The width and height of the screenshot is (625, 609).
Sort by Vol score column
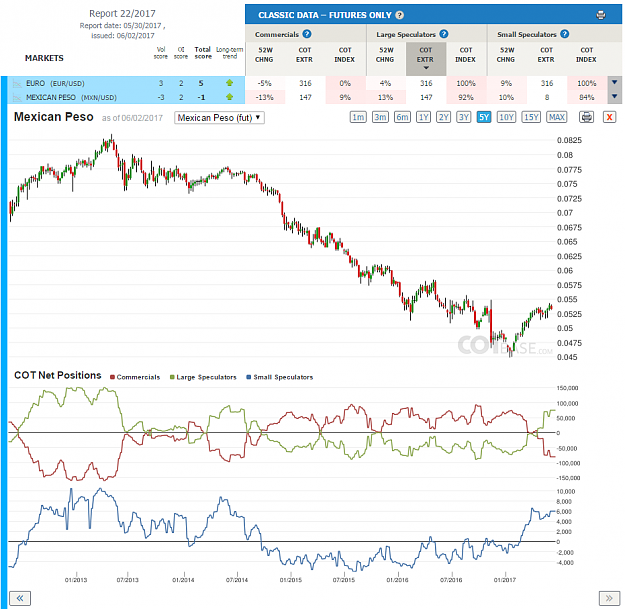pyautogui.click(x=161, y=53)
